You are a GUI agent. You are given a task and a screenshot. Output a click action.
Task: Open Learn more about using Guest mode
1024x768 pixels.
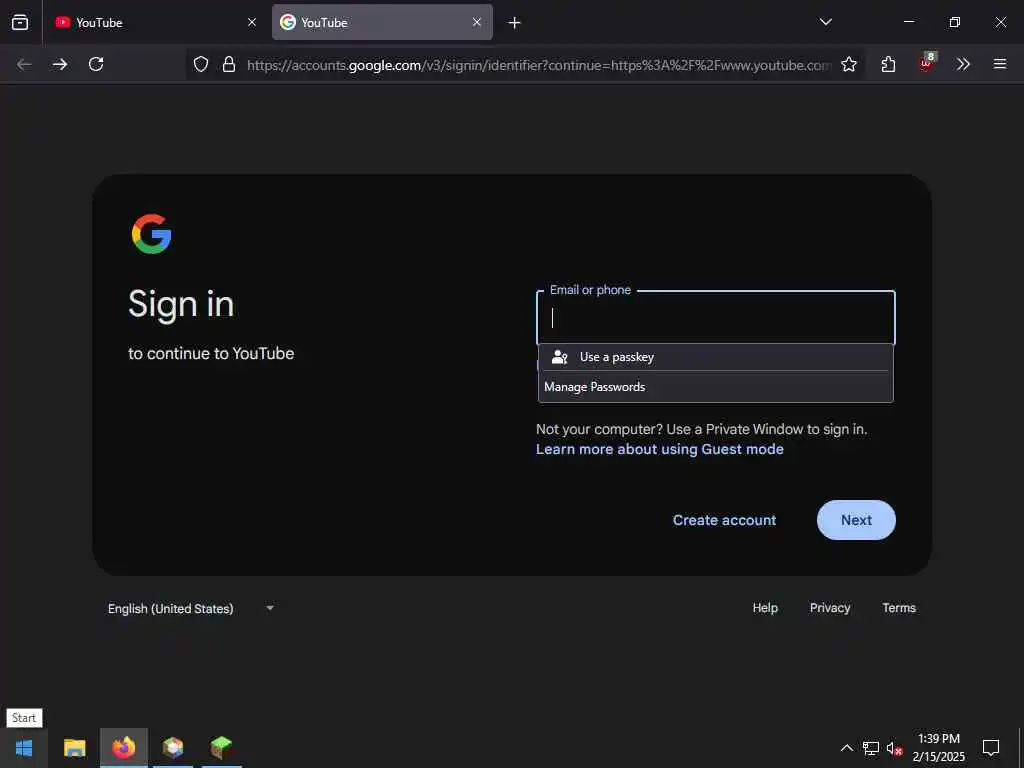660,449
